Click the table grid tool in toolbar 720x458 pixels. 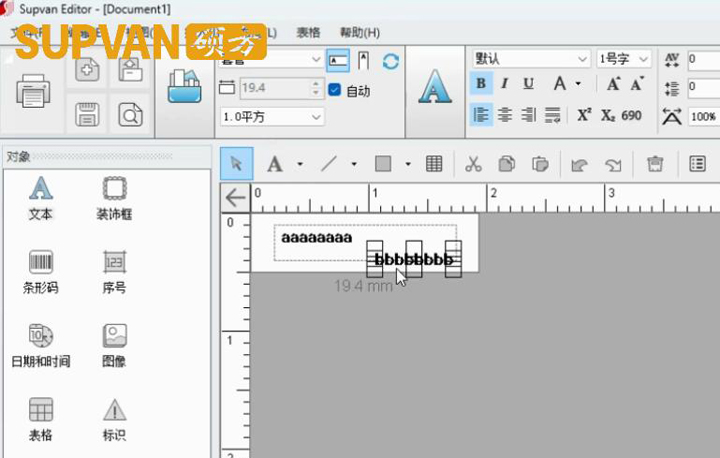pyautogui.click(x=434, y=164)
